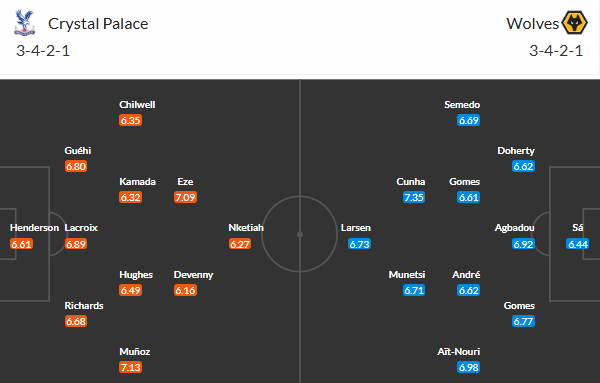
Task: Click player name Muñoz
Action: coord(135,352)
